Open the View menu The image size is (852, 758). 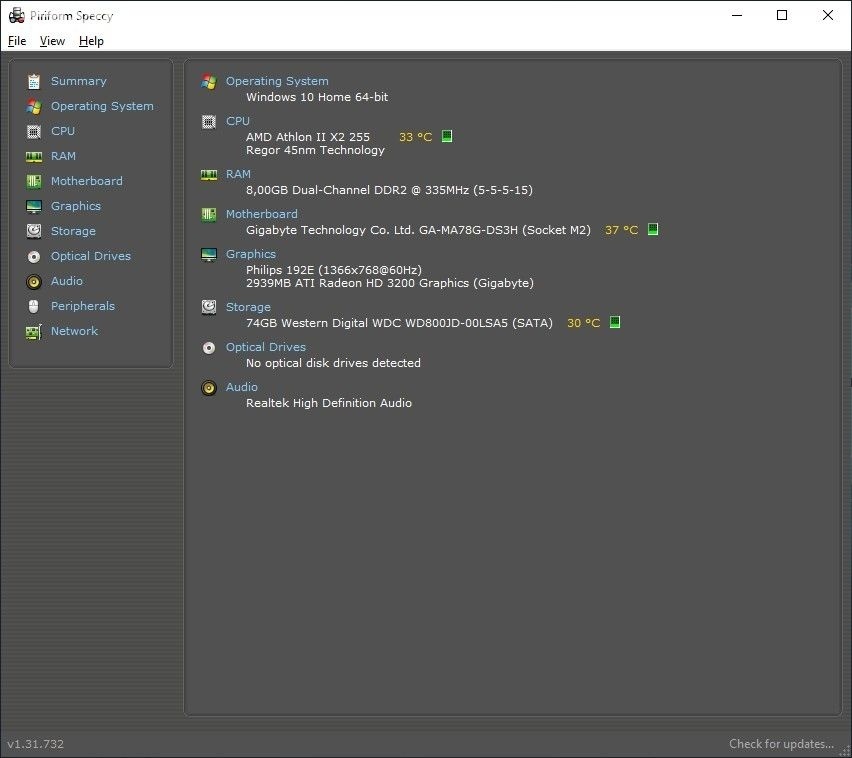coord(52,41)
